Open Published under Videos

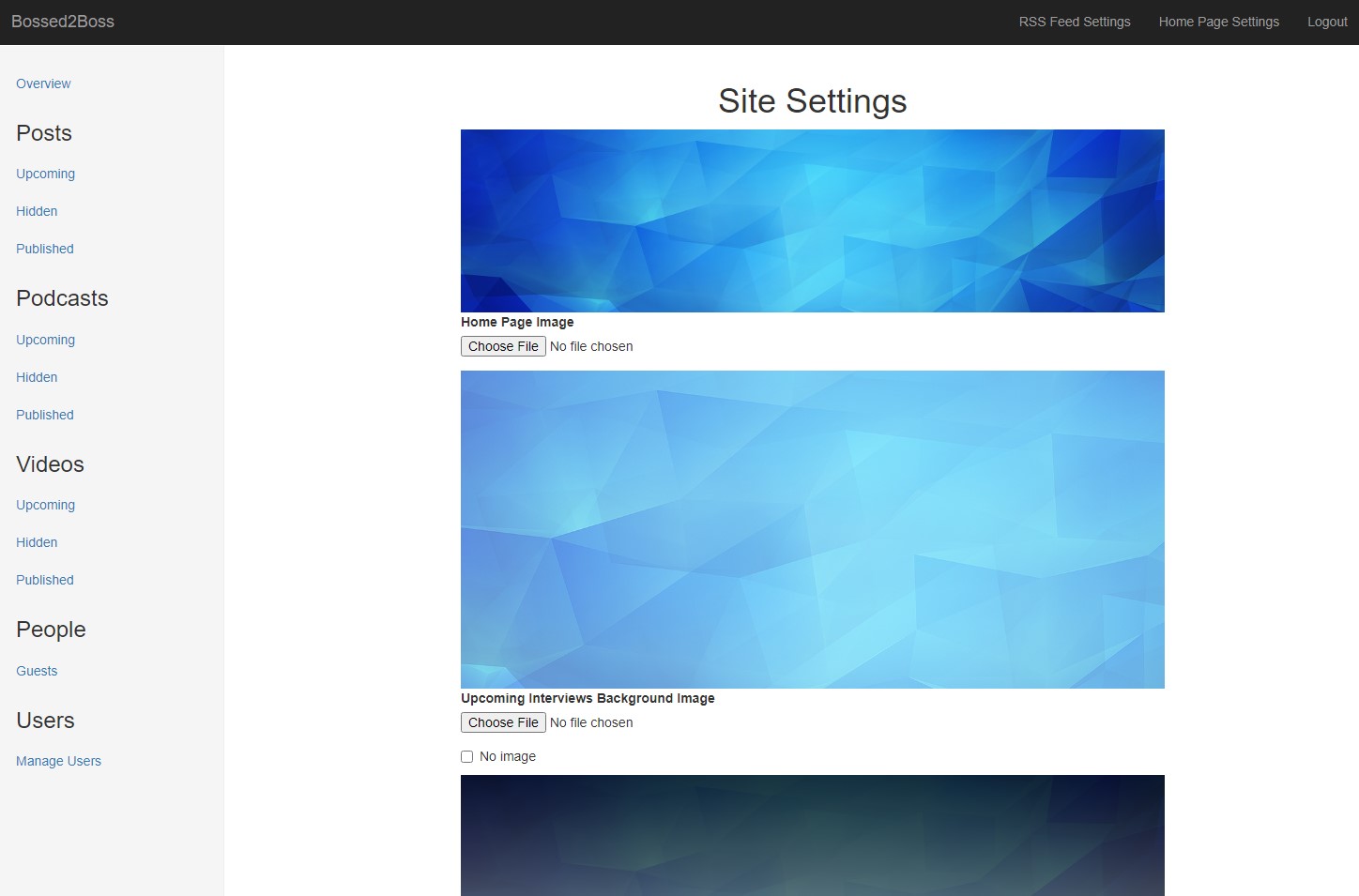tap(45, 580)
